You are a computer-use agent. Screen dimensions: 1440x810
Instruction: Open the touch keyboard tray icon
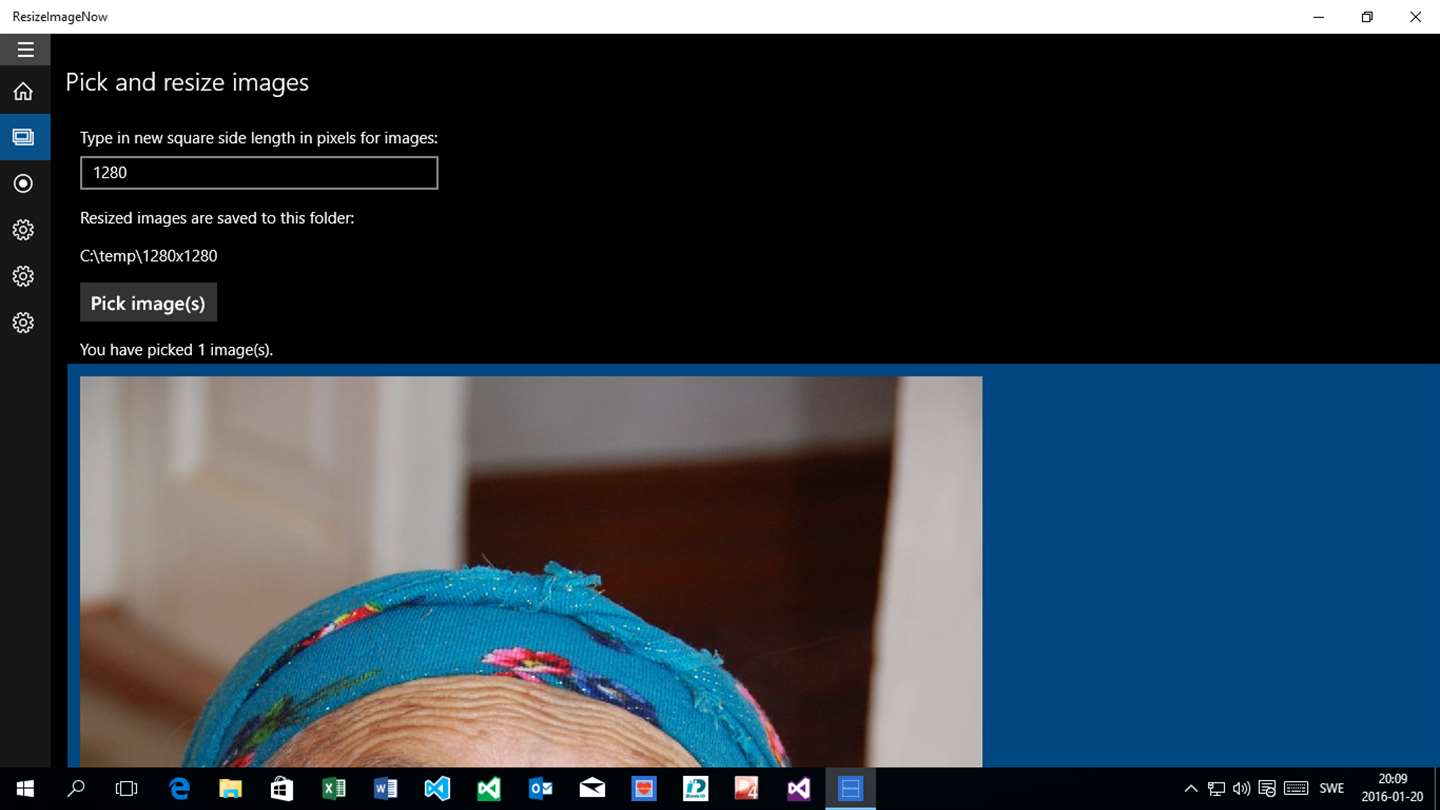[1296, 789]
